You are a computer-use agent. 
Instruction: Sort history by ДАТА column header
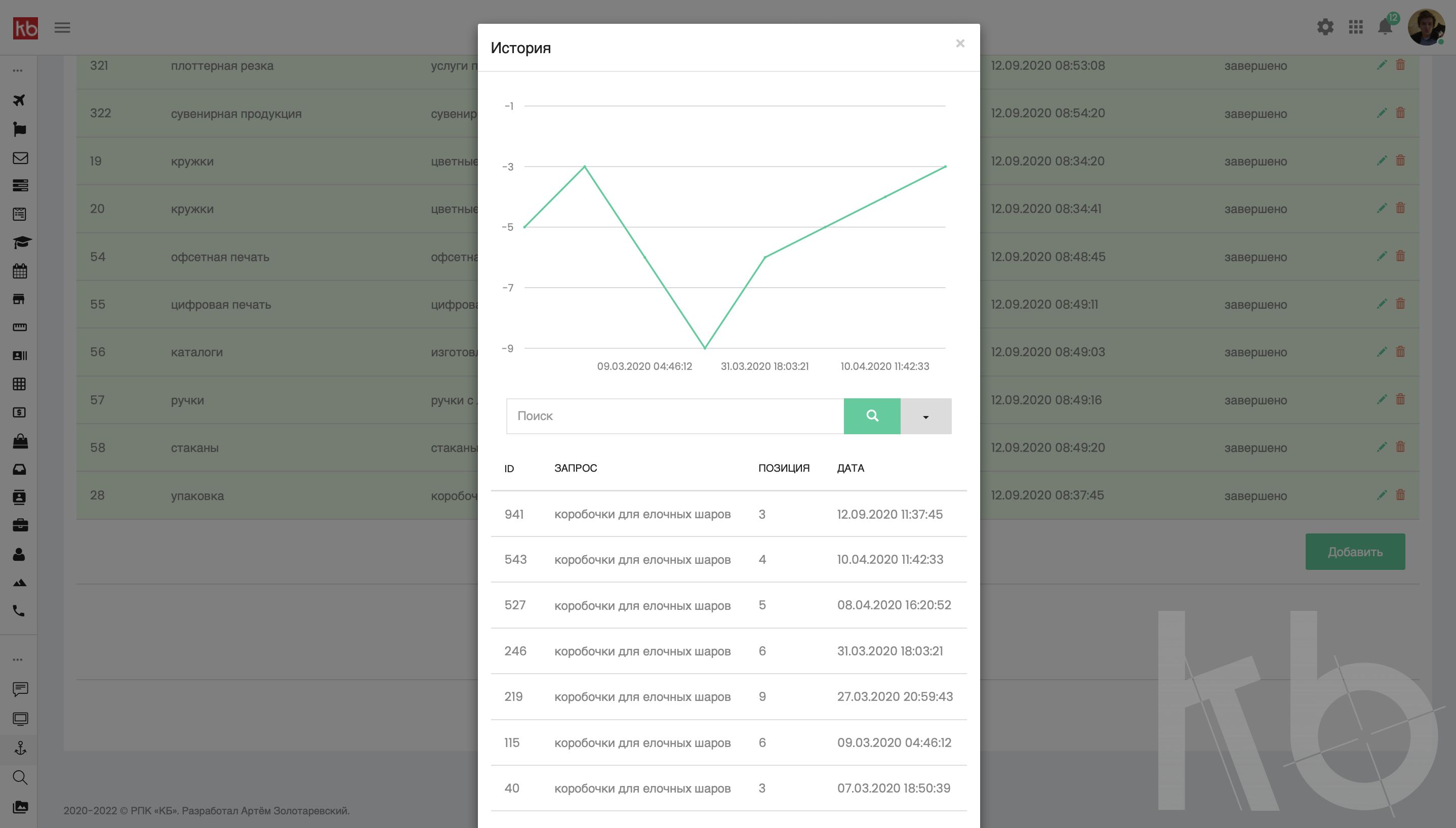(851, 468)
